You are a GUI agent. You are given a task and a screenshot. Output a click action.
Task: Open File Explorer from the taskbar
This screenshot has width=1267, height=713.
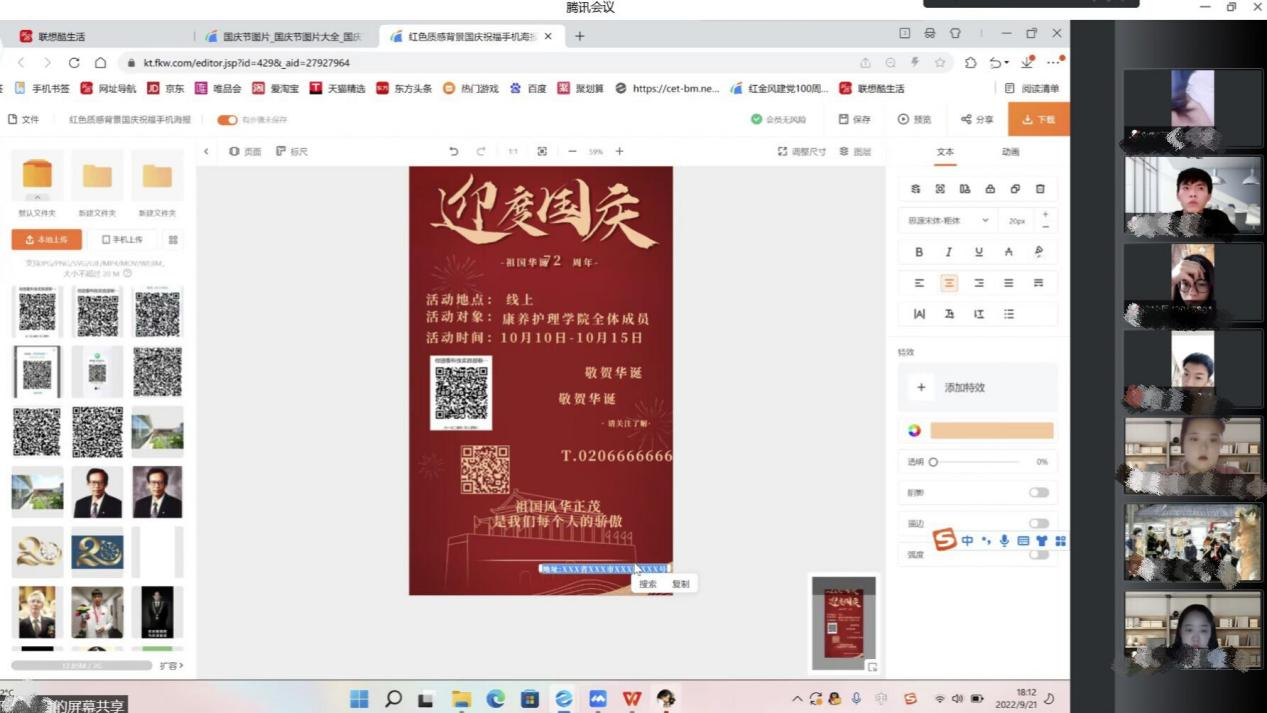click(x=461, y=699)
